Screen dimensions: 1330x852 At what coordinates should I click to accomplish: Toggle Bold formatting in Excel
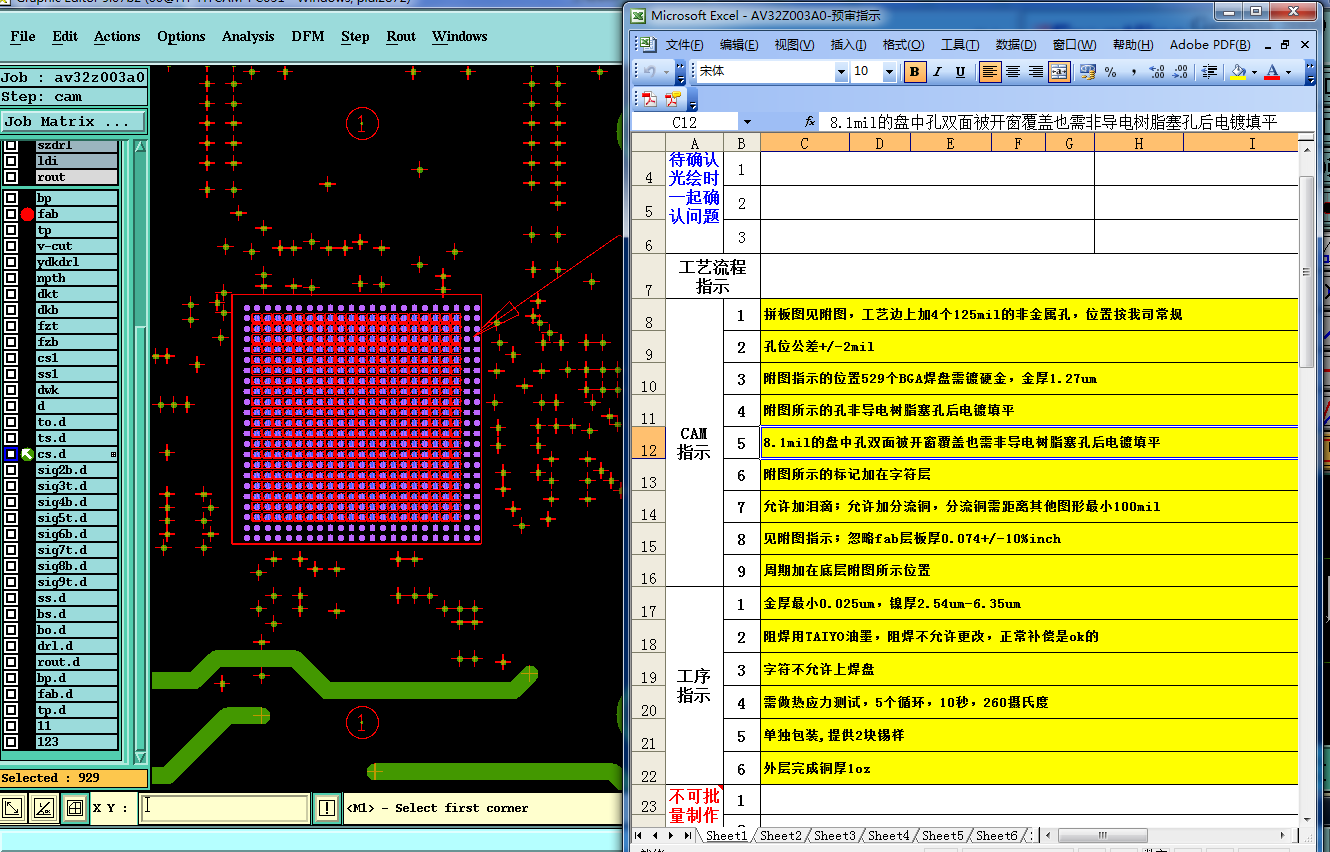pyautogui.click(x=914, y=72)
